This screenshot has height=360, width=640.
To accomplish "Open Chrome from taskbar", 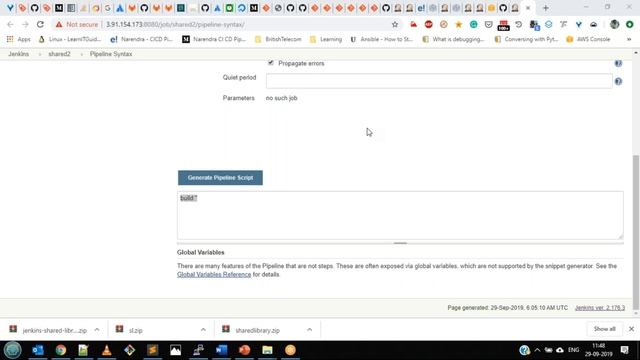I will pos(61,350).
